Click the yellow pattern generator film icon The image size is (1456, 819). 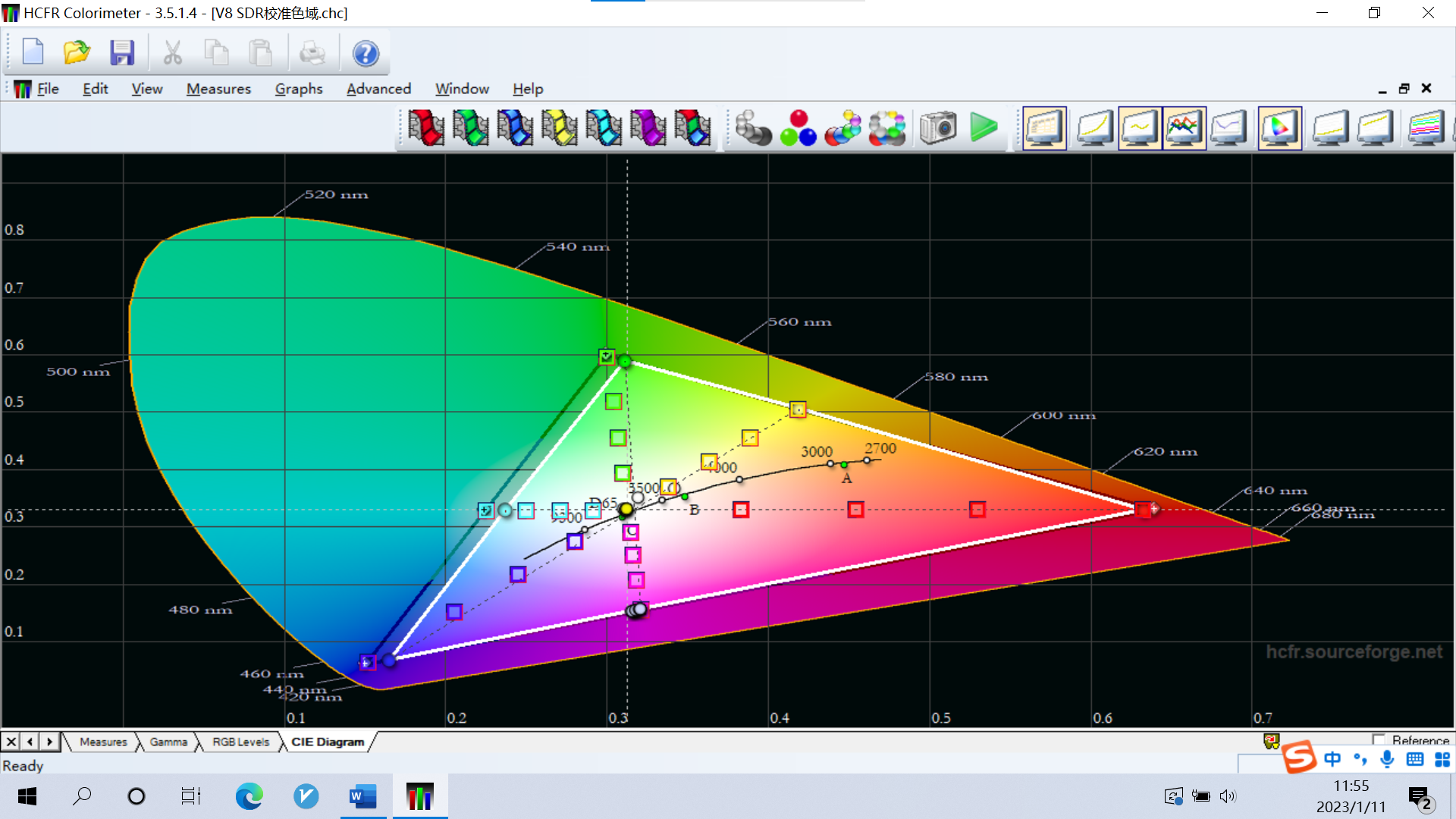pyautogui.click(x=559, y=128)
